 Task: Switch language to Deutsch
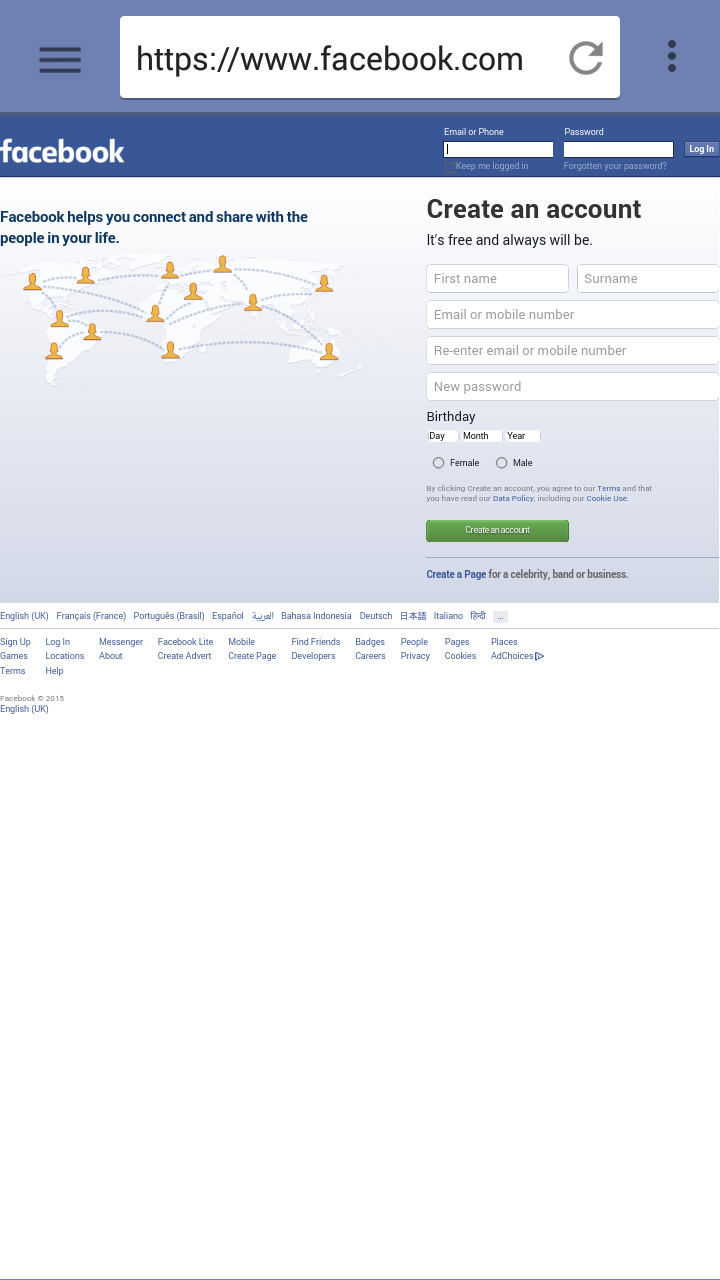pos(376,616)
